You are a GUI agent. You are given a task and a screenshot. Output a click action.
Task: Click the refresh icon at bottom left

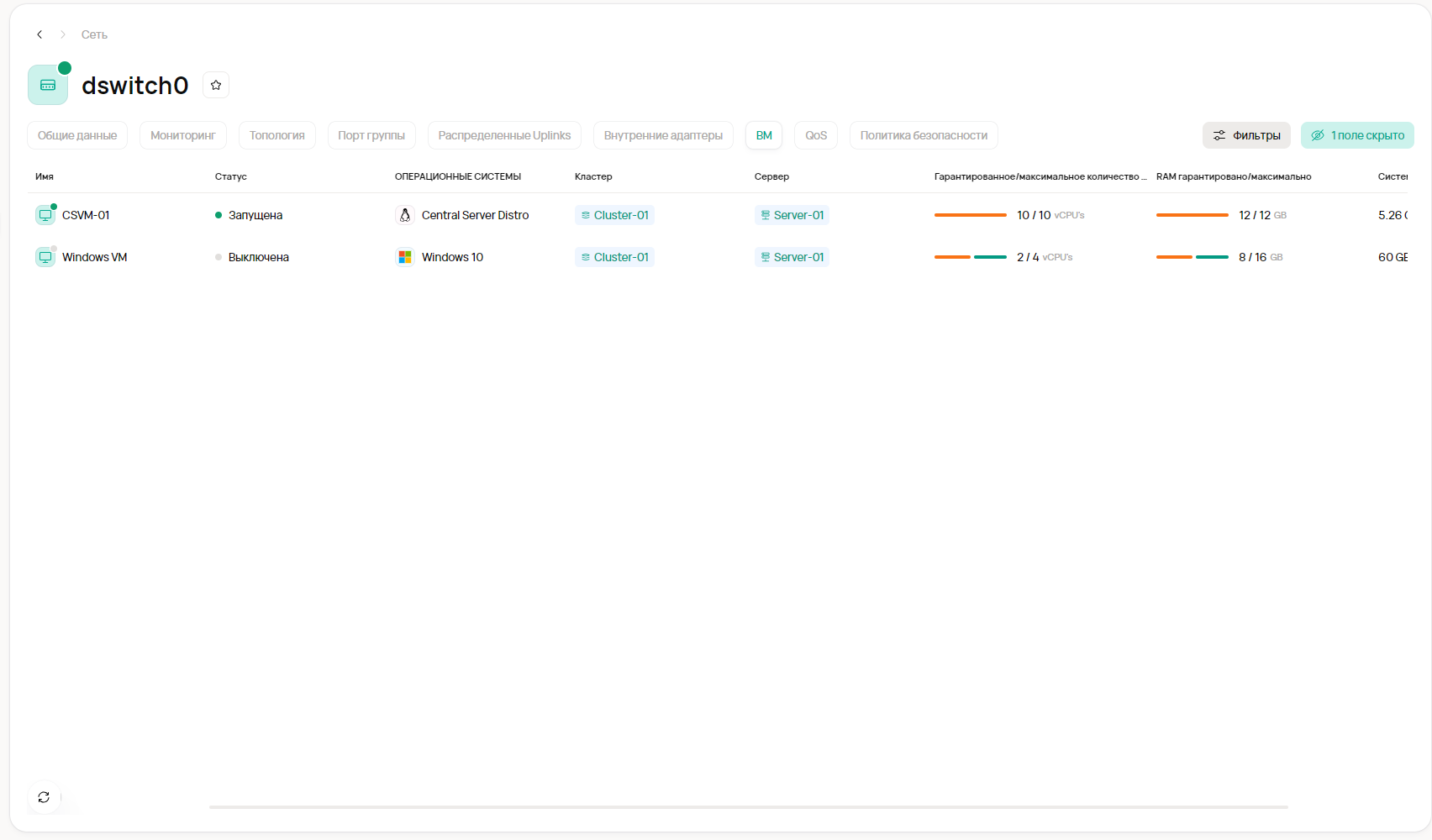44,797
